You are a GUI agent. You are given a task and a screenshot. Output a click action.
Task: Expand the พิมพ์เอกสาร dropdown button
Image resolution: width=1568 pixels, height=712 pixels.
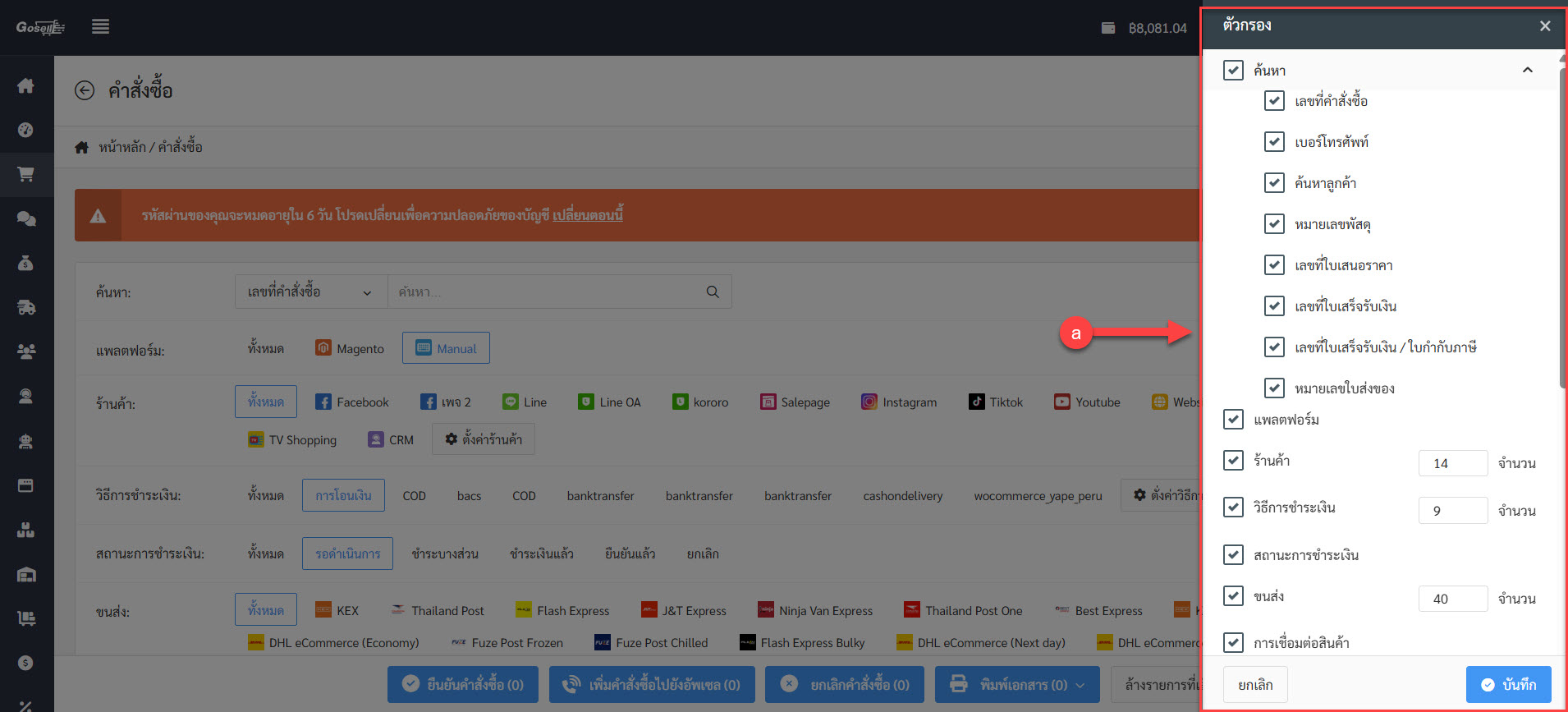(1016, 685)
